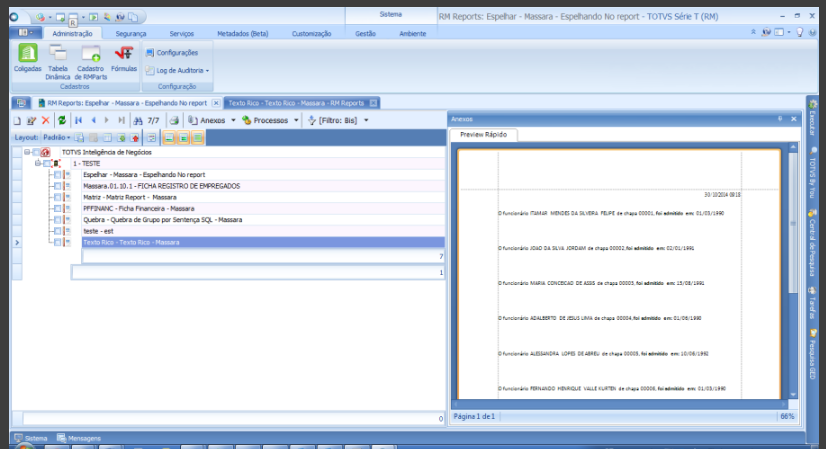Switch to the Segurança ribbon tab
Image resolution: width=826 pixels, height=449 pixels.
tap(131, 33)
